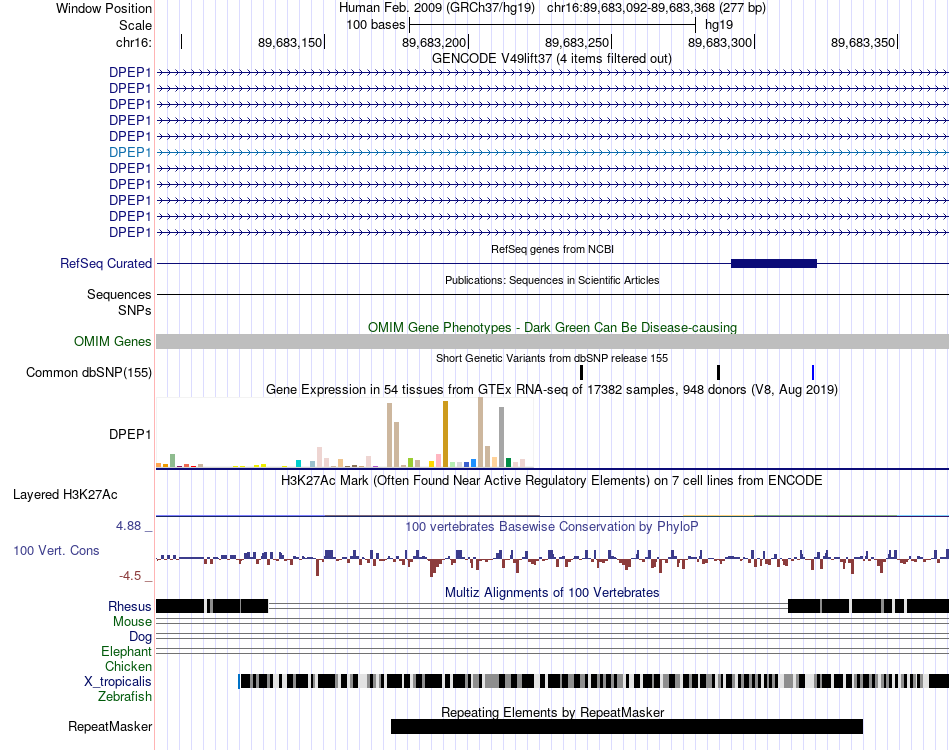This screenshot has width=950, height=750.
Task: Click the Zebrafish species label
Action: tap(125, 697)
